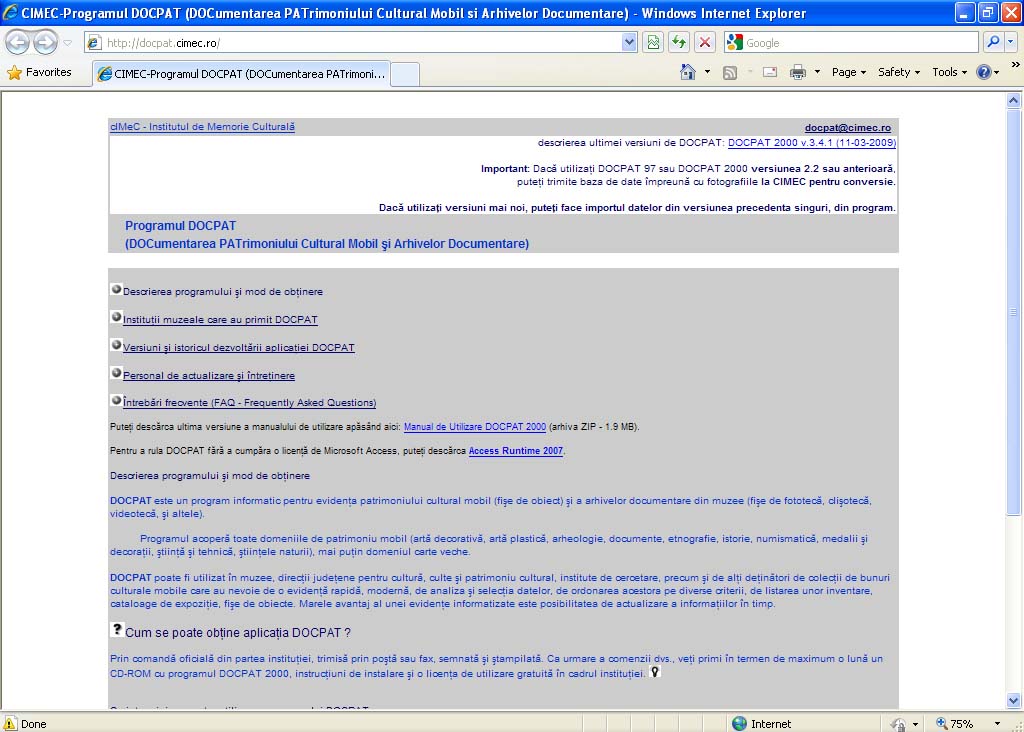Open a new blank tab

click(x=405, y=74)
